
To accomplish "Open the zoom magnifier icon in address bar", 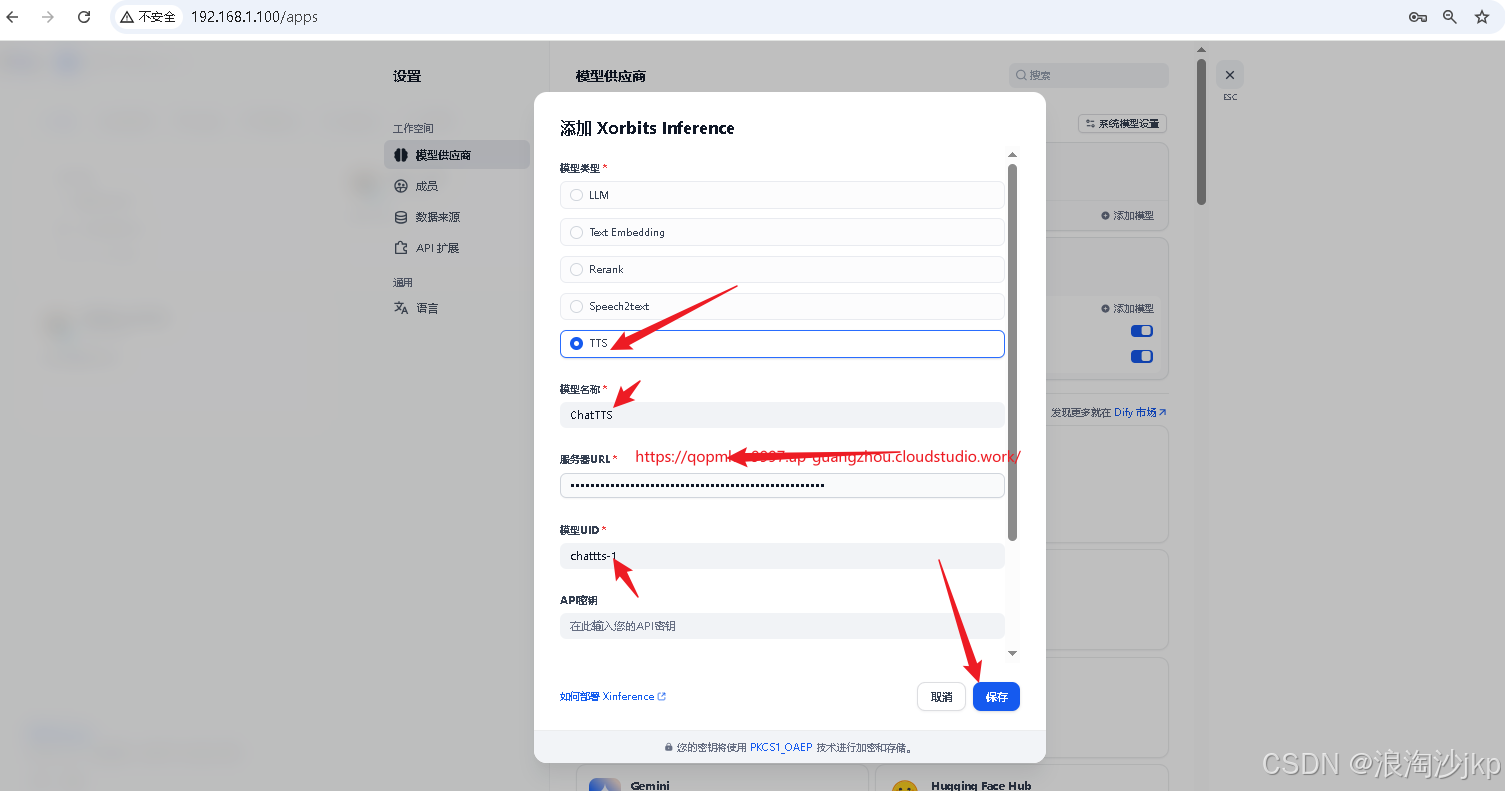I will (1450, 17).
